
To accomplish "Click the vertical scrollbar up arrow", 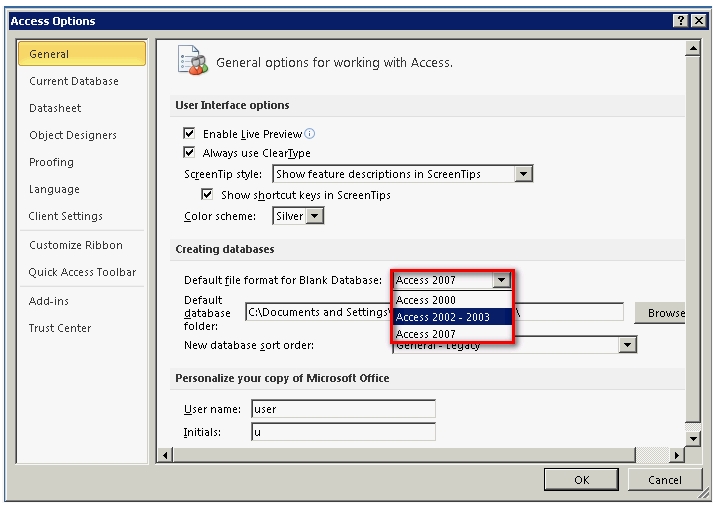I will click(x=693, y=48).
